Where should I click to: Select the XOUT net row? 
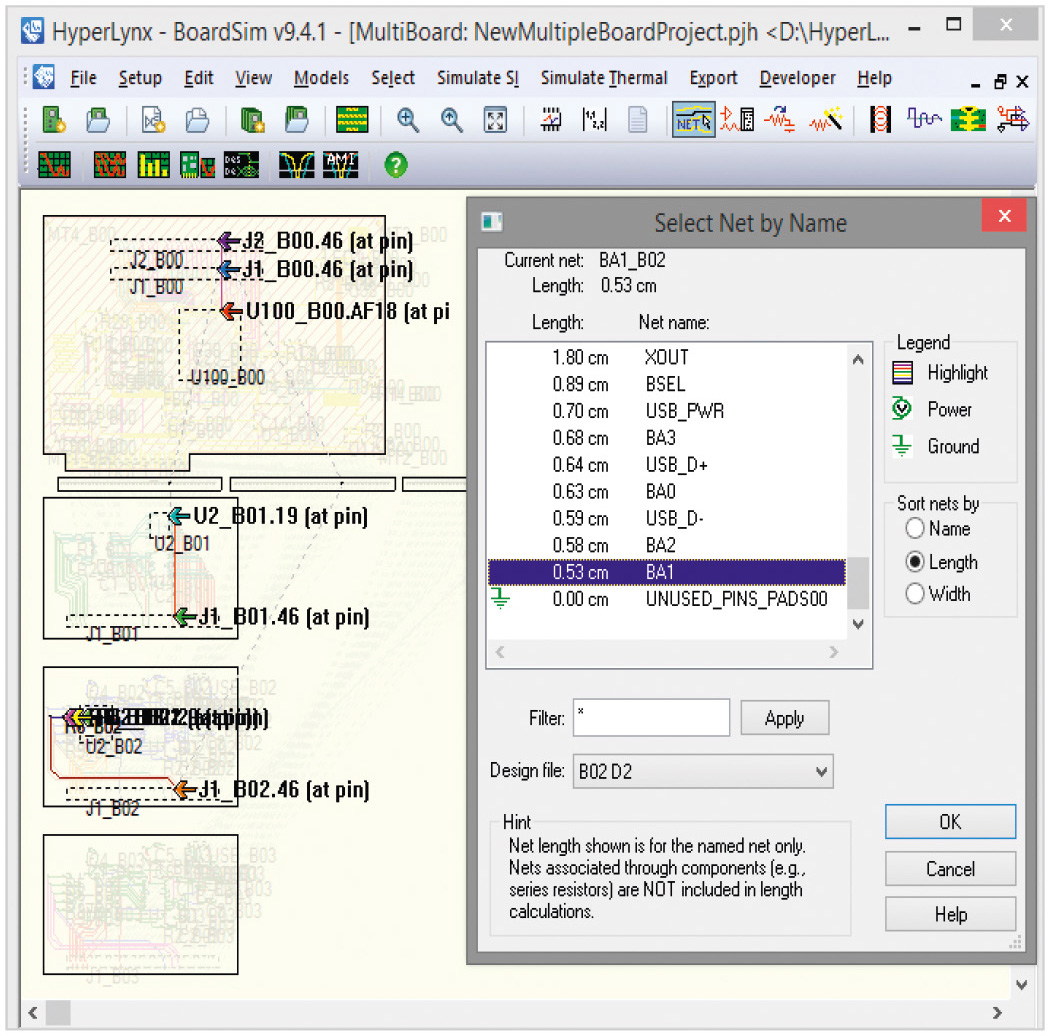tap(666, 357)
